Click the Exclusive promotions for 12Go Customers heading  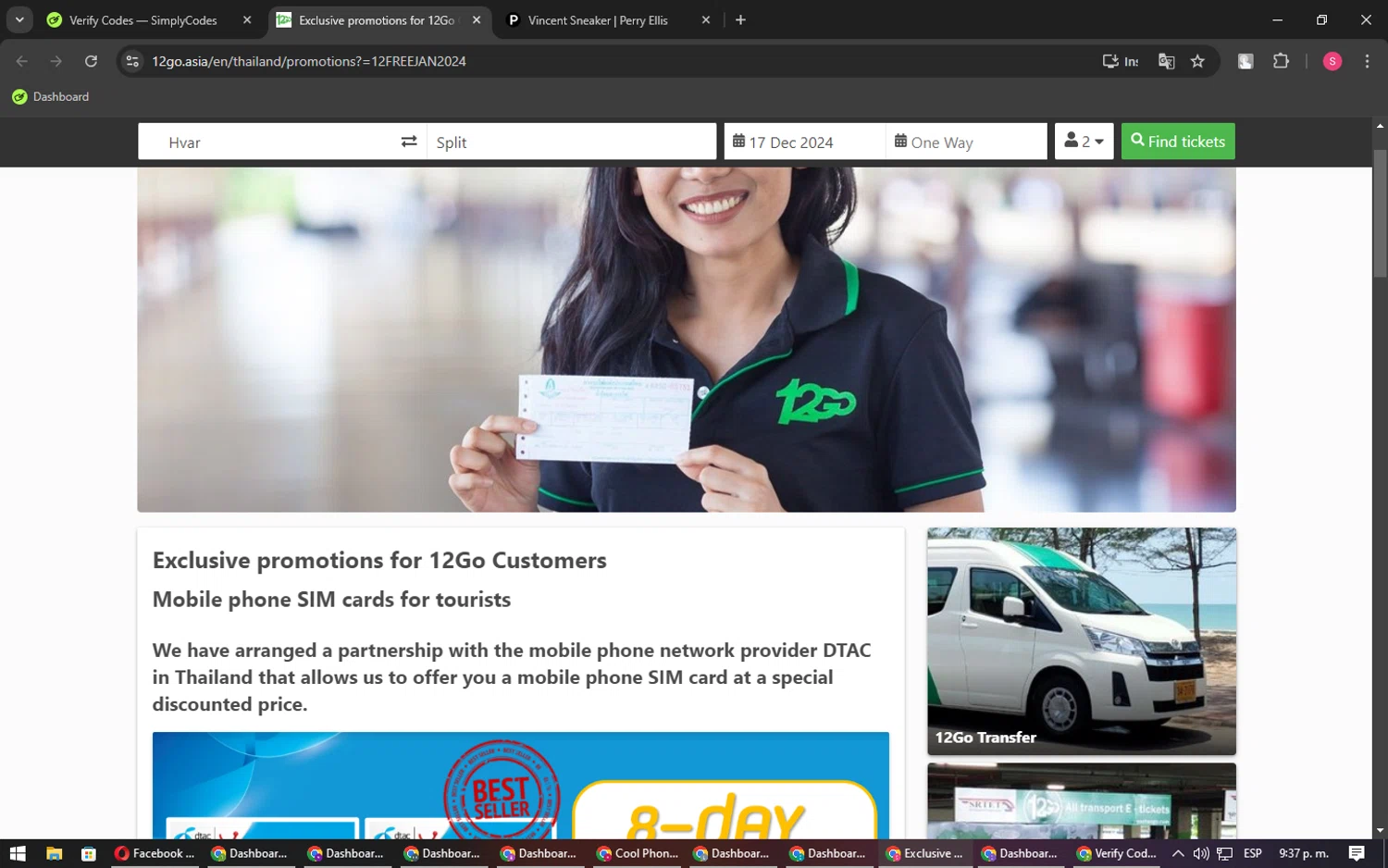click(x=379, y=560)
